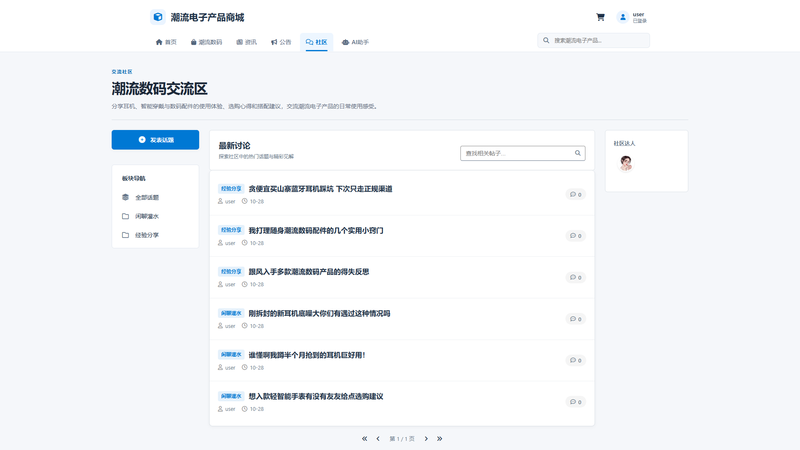Image resolution: width=800 pixels, height=450 pixels.
Task: Click author user on 得失反思 post
Action: pos(227,285)
